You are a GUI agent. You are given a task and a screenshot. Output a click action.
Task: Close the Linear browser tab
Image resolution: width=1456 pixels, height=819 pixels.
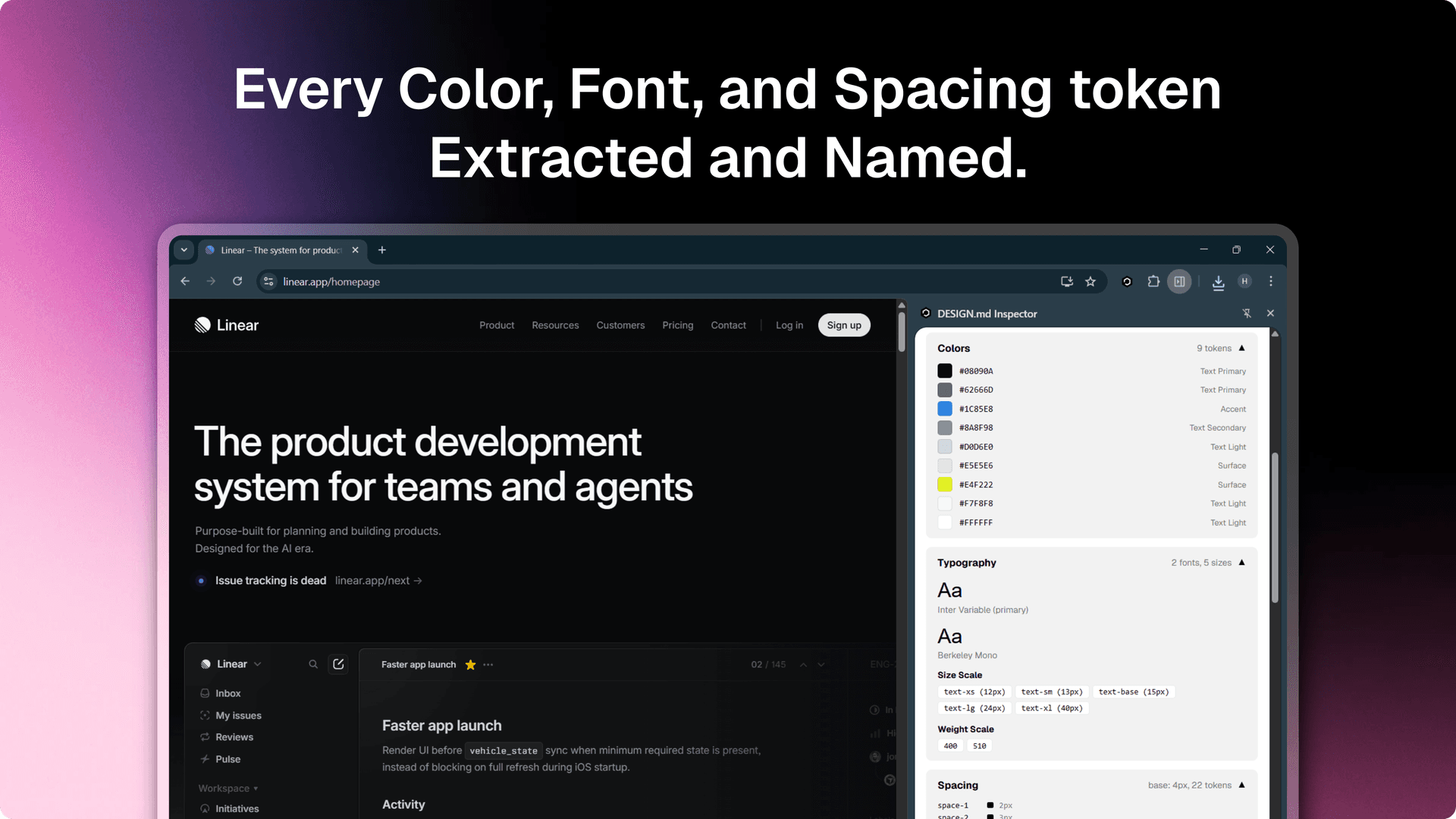tap(355, 250)
